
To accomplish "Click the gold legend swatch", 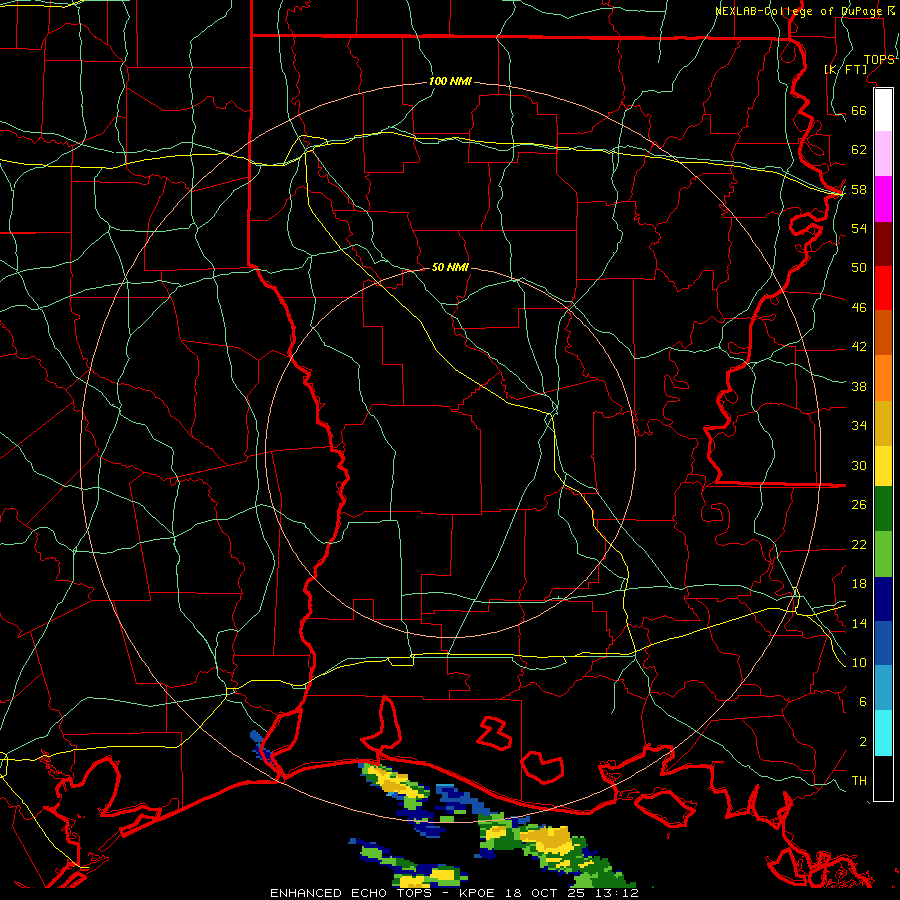I will [883, 424].
